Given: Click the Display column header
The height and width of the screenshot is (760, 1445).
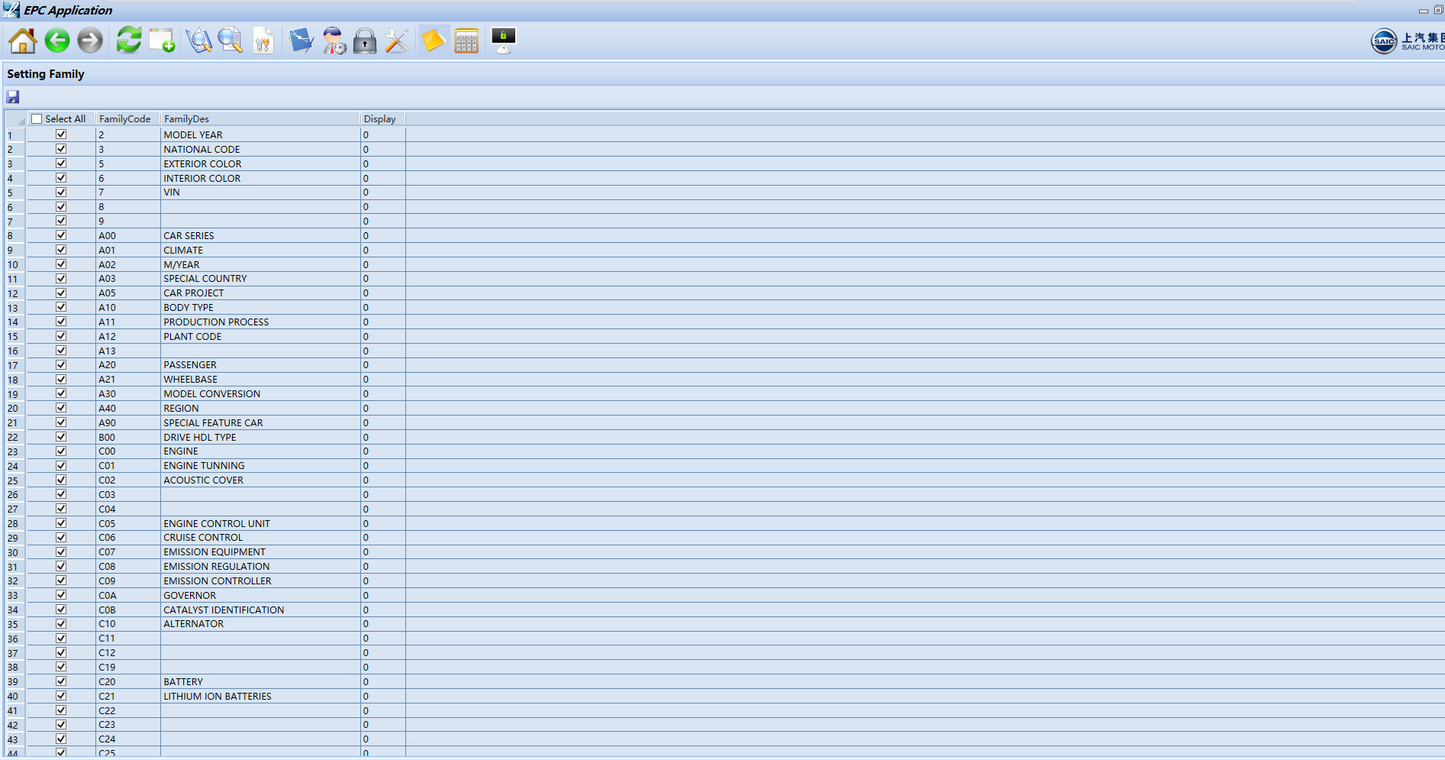Looking at the screenshot, I should (380, 119).
